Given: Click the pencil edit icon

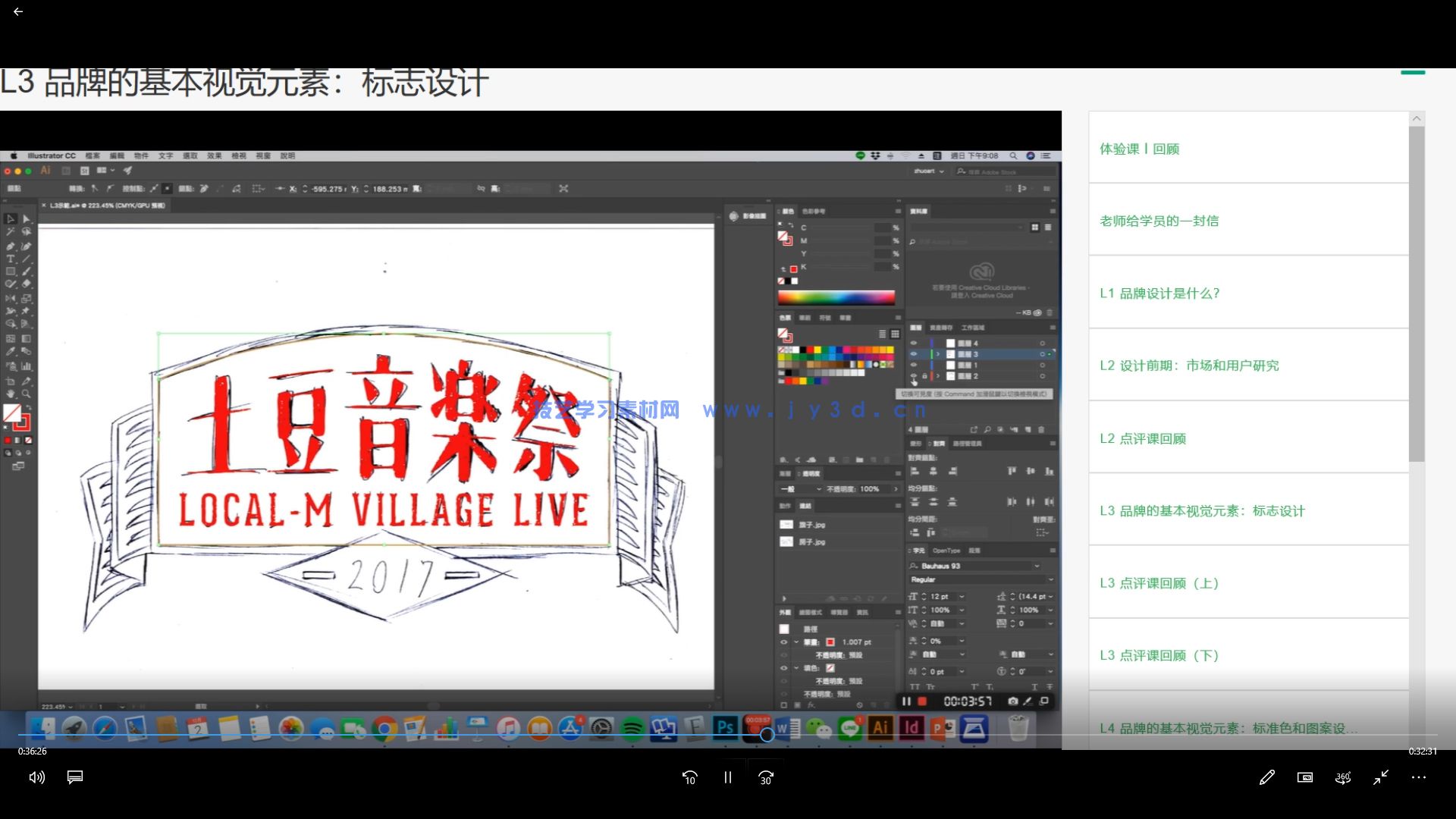Looking at the screenshot, I should click(1266, 777).
